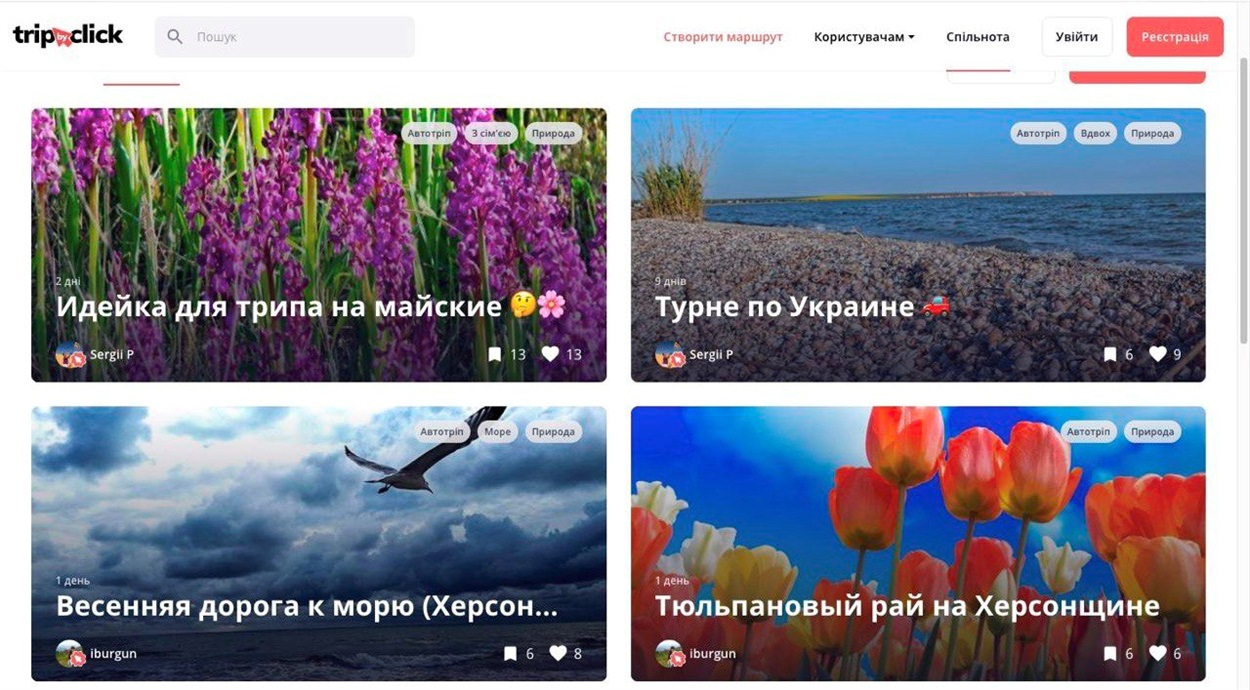The width and height of the screenshot is (1250, 690).
Task: Click the search magnifier icon
Action: coord(175,37)
